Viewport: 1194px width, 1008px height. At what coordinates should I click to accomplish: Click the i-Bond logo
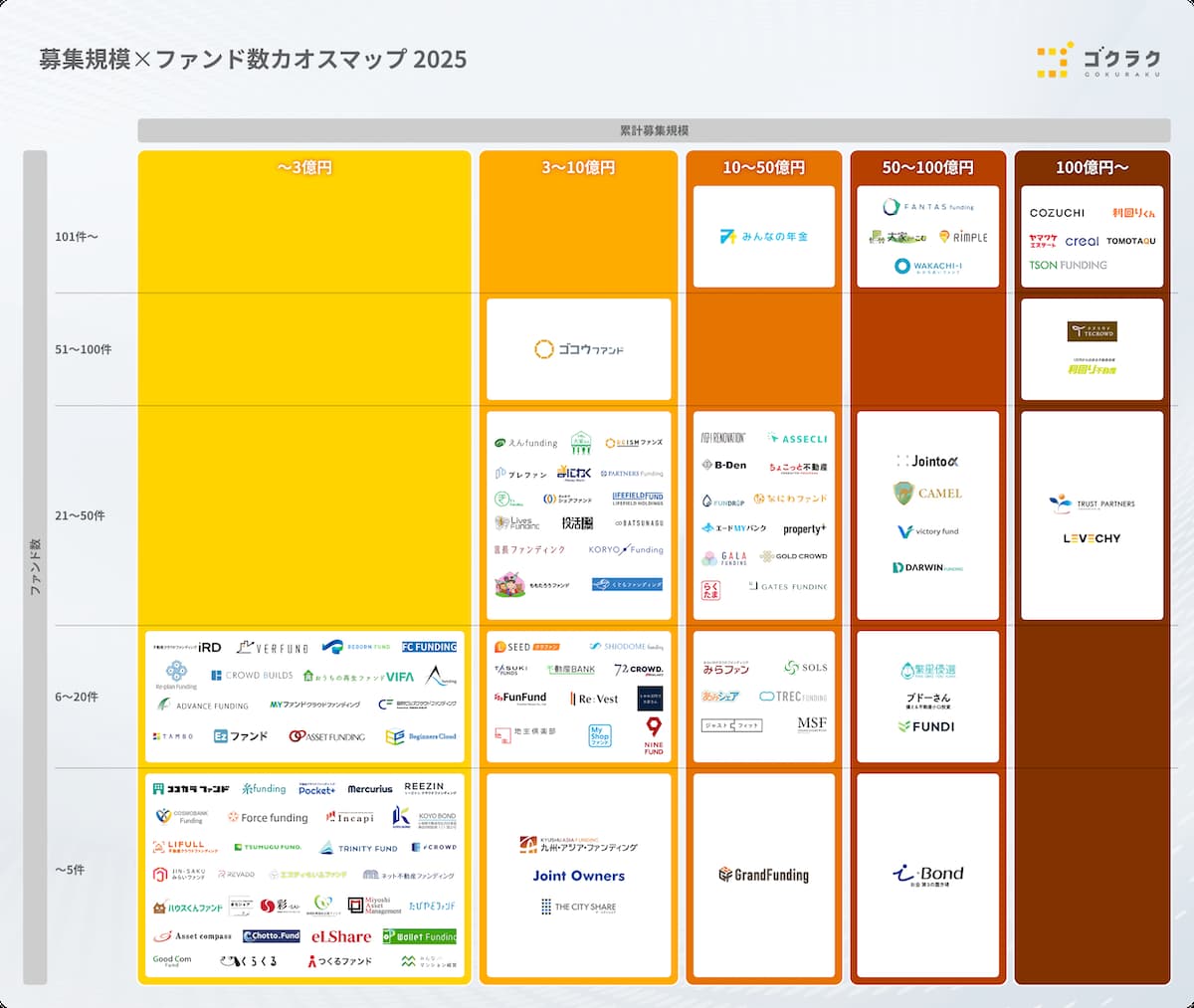(928, 875)
